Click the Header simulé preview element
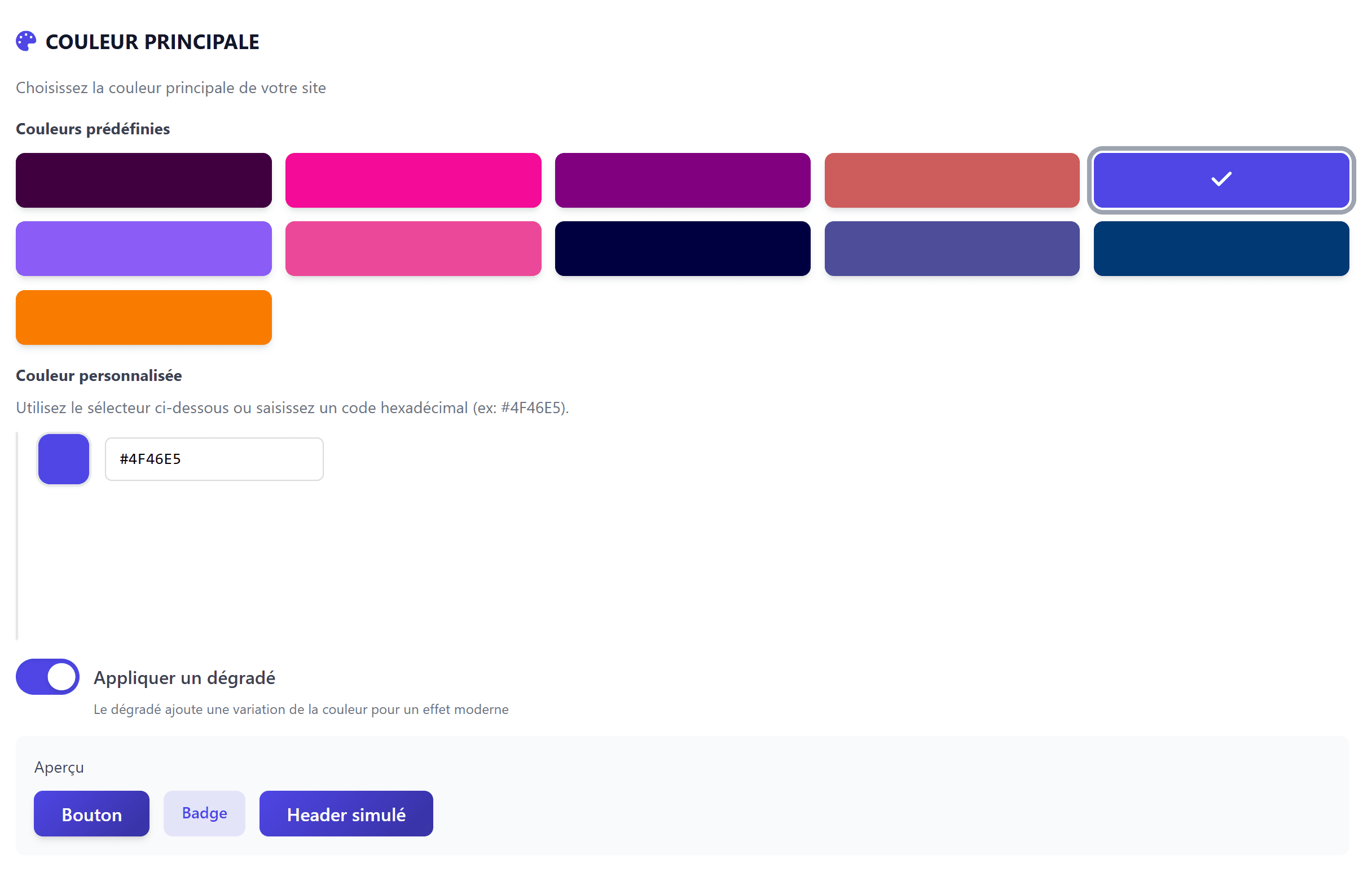The width and height of the screenshot is (1372, 872). (346, 814)
